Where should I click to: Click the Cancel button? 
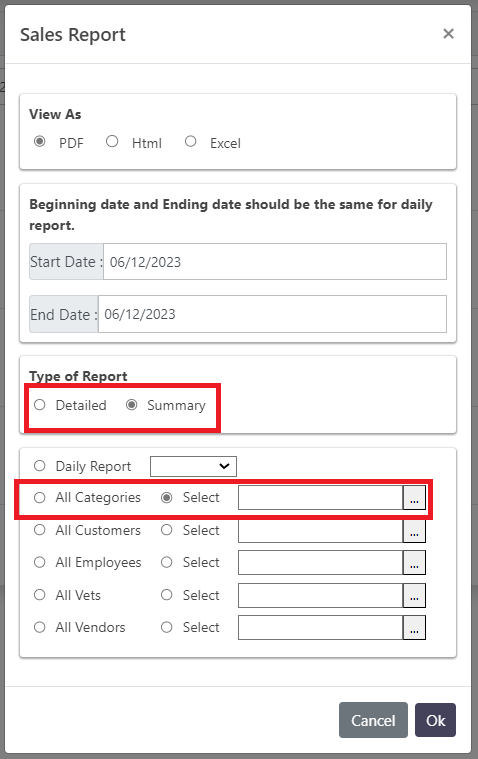point(373,720)
